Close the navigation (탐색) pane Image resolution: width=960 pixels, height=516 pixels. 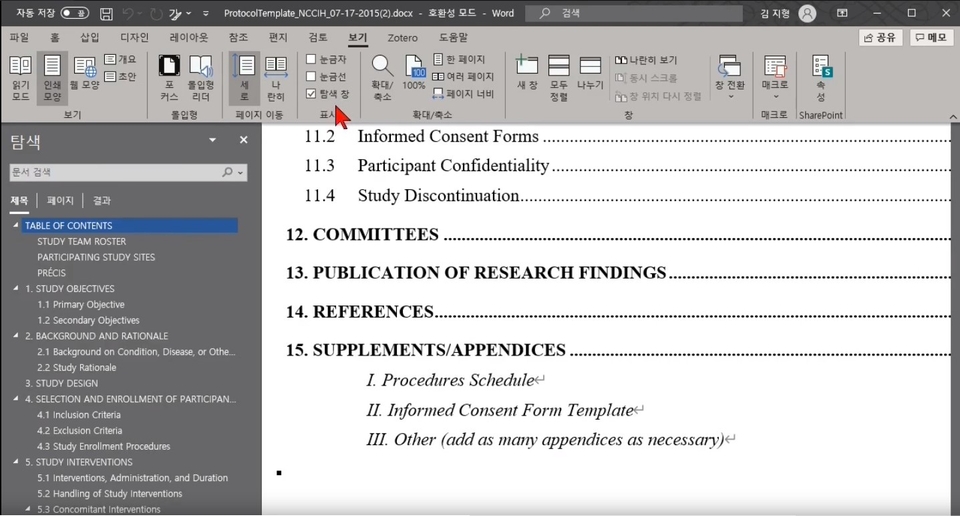click(x=244, y=140)
